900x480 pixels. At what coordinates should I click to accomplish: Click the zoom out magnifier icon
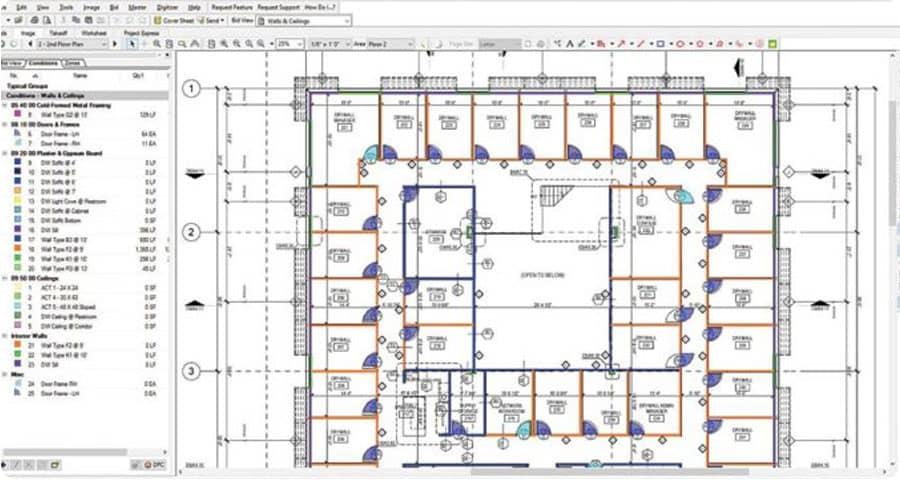pos(236,44)
